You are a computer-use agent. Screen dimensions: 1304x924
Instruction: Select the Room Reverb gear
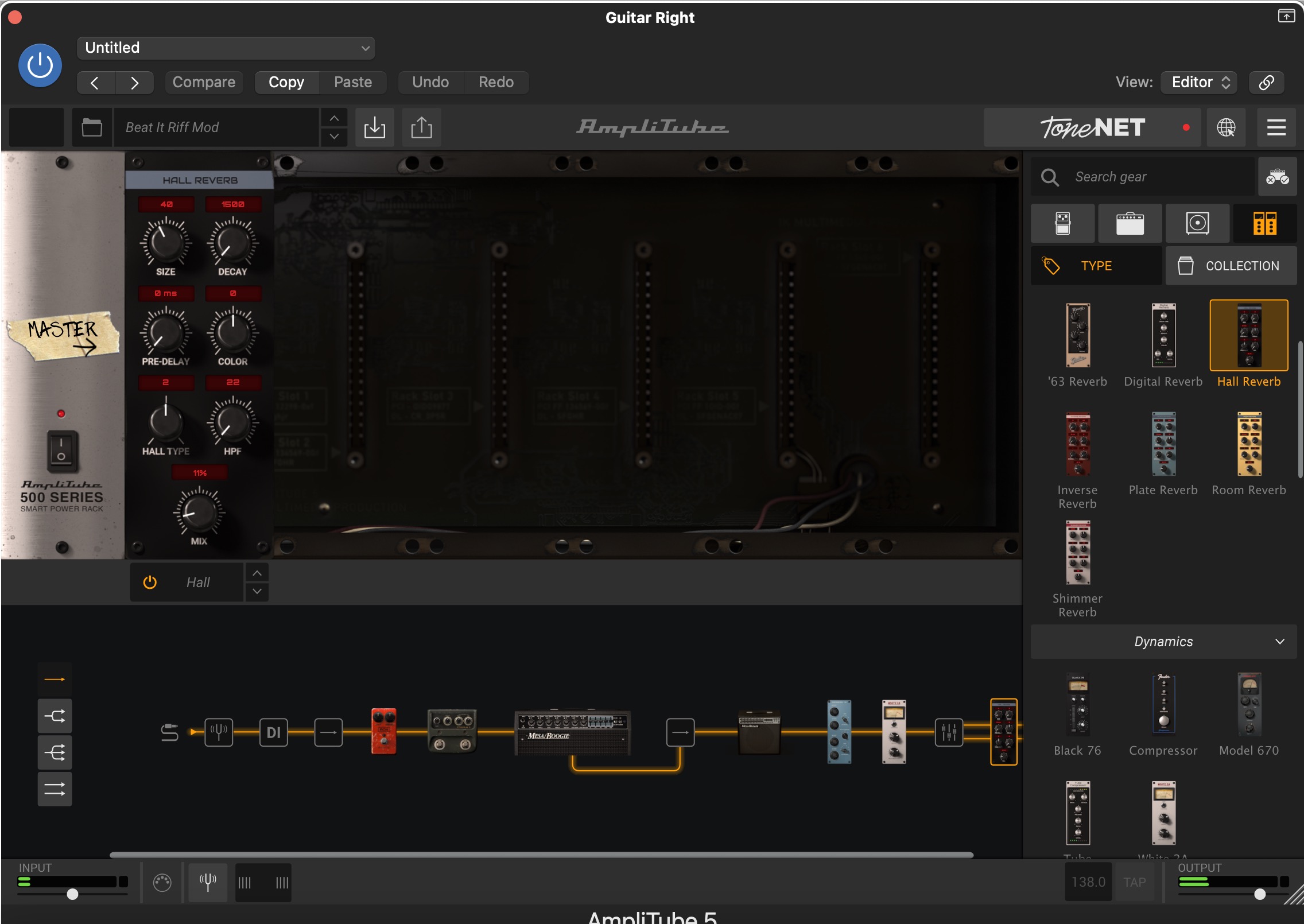[x=1249, y=453]
